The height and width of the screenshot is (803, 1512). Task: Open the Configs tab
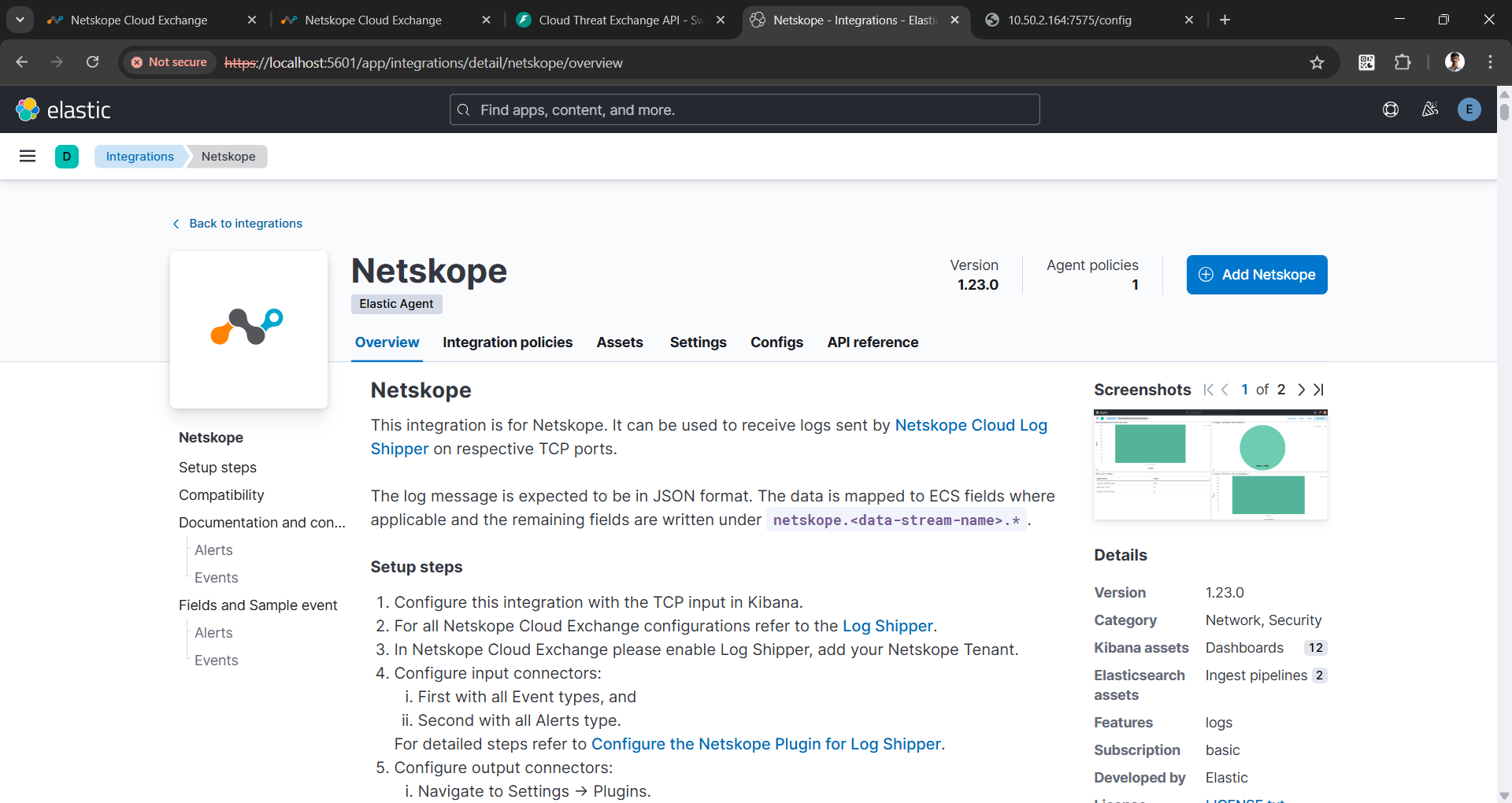click(x=776, y=342)
